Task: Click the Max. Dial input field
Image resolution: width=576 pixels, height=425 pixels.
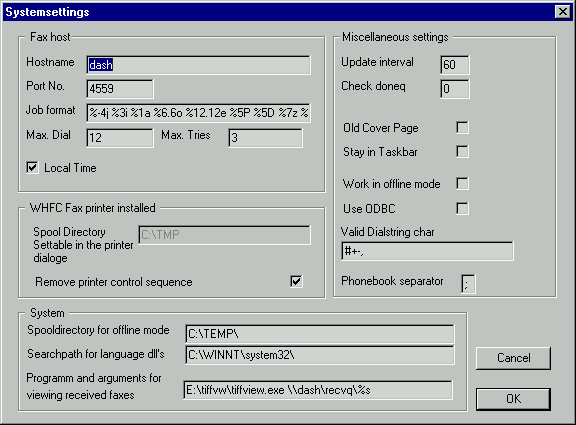Action: (120, 138)
